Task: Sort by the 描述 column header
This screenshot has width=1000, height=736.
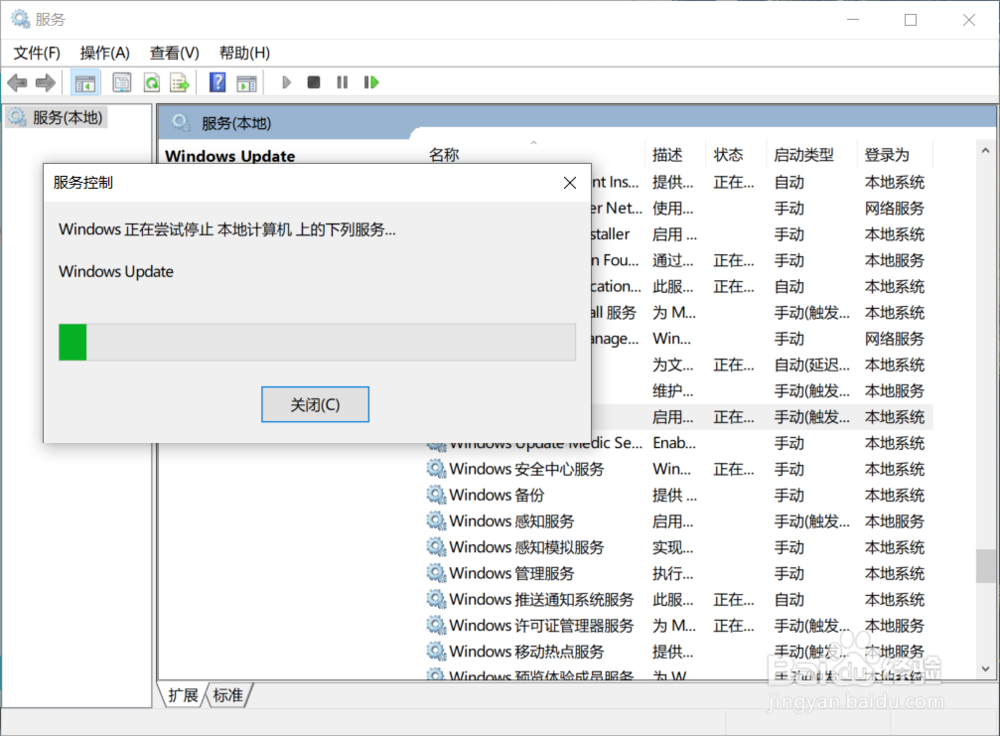Action: point(668,155)
